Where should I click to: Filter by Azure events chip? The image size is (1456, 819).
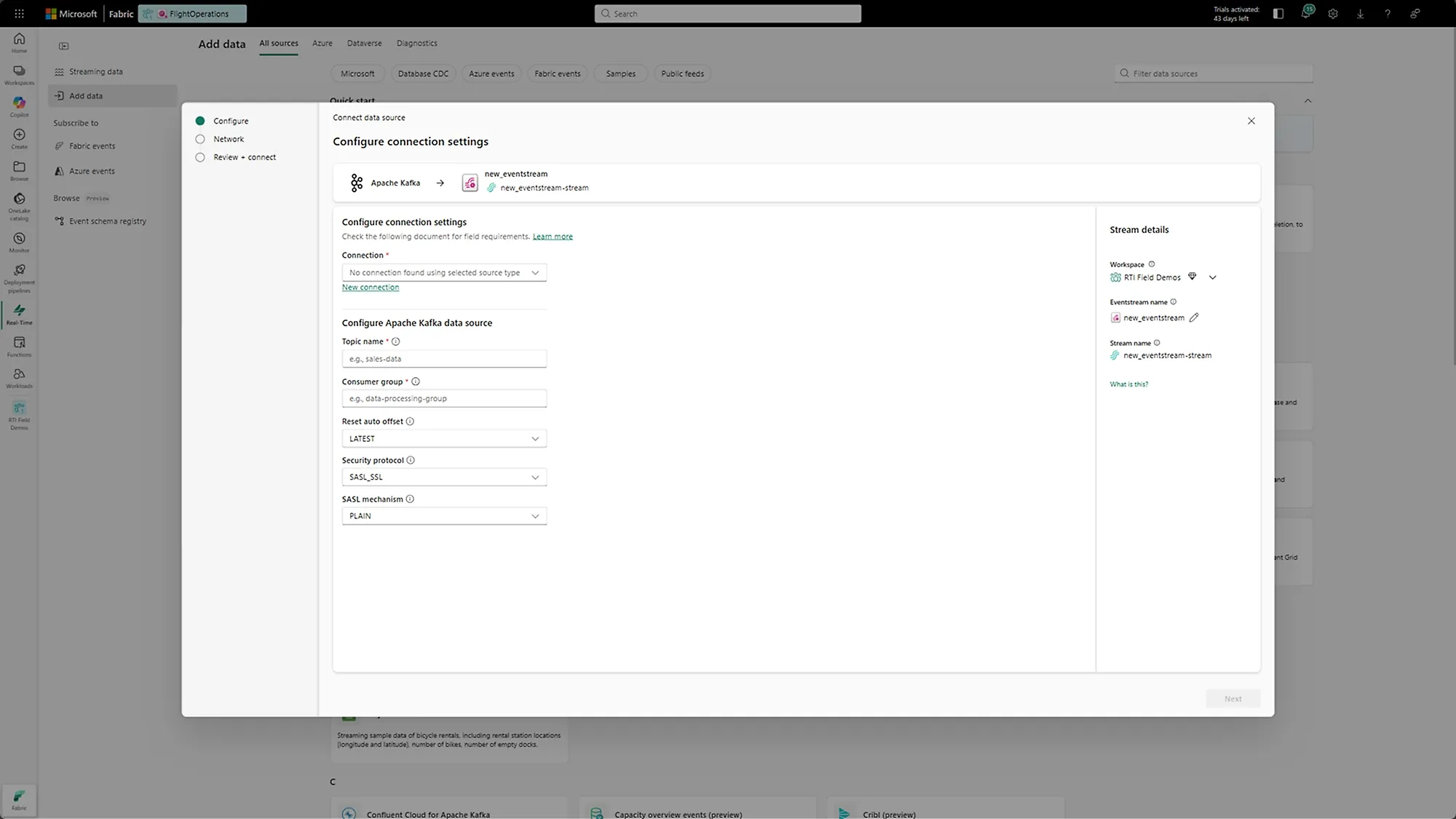491,74
